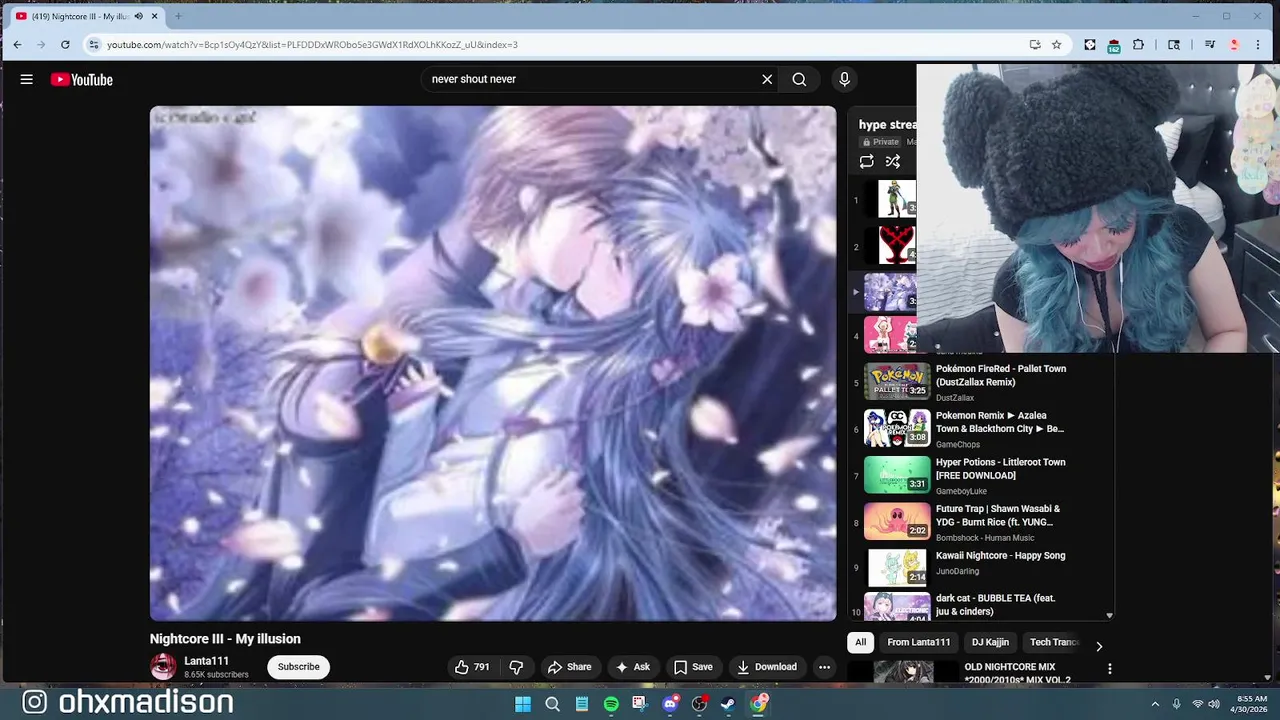Mute the tab audio speaker icon

[138, 16]
